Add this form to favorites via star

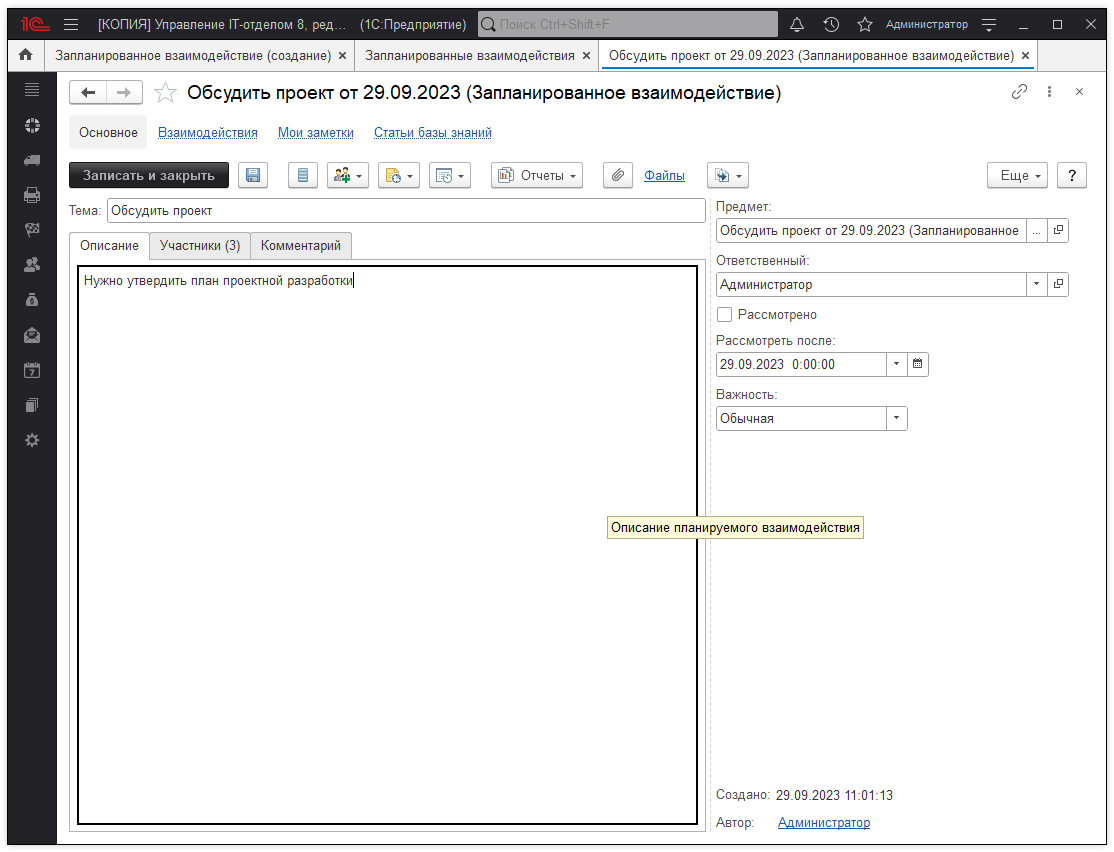tap(166, 93)
